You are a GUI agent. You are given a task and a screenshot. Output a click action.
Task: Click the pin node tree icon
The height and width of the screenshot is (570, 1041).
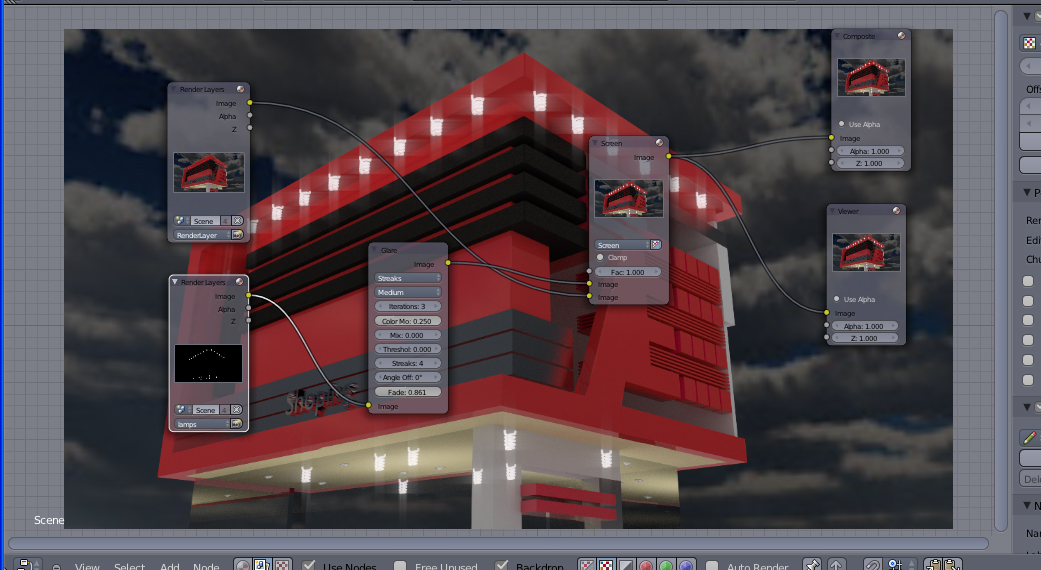[x=812, y=565]
